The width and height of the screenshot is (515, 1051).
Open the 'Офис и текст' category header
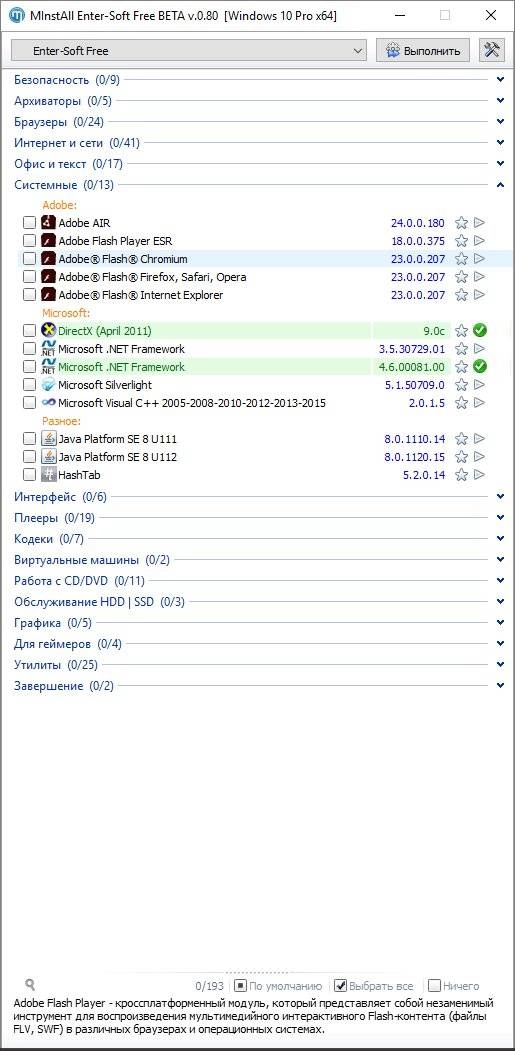(x=68, y=164)
